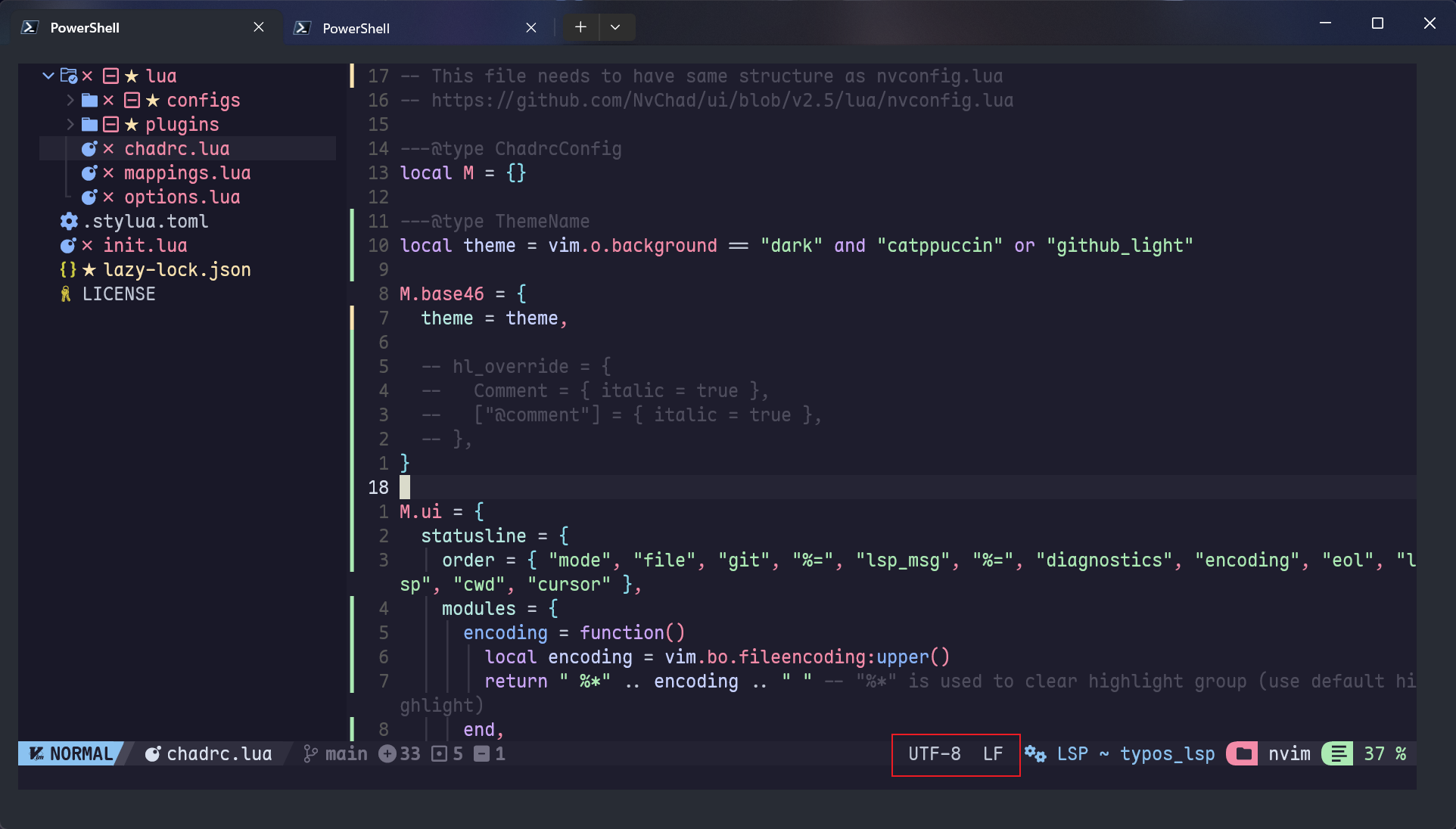Click the new tab plus button
The width and height of the screenshot is (1456, 829).
[580, 26]
